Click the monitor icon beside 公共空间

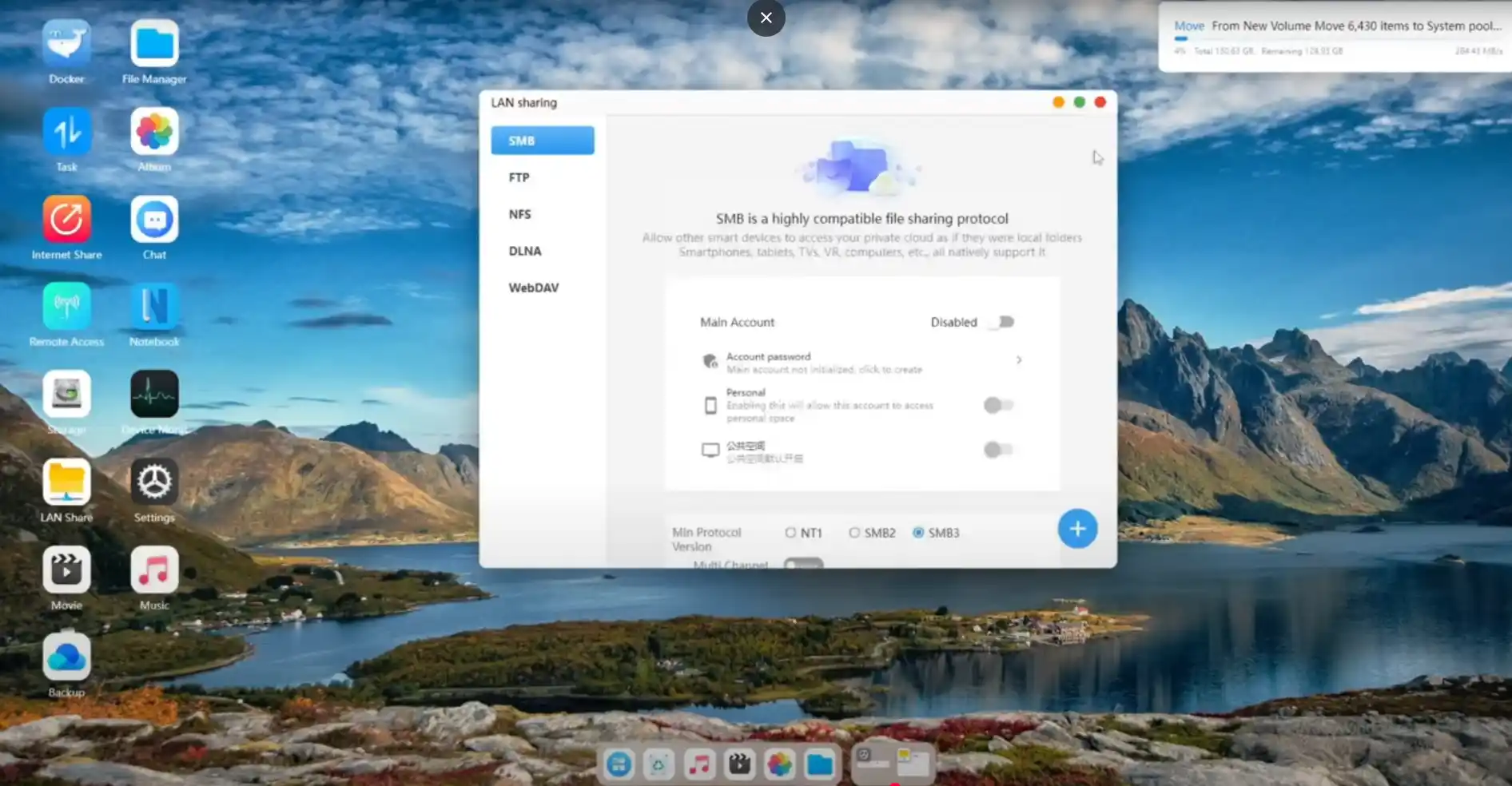tap(710, 451)
